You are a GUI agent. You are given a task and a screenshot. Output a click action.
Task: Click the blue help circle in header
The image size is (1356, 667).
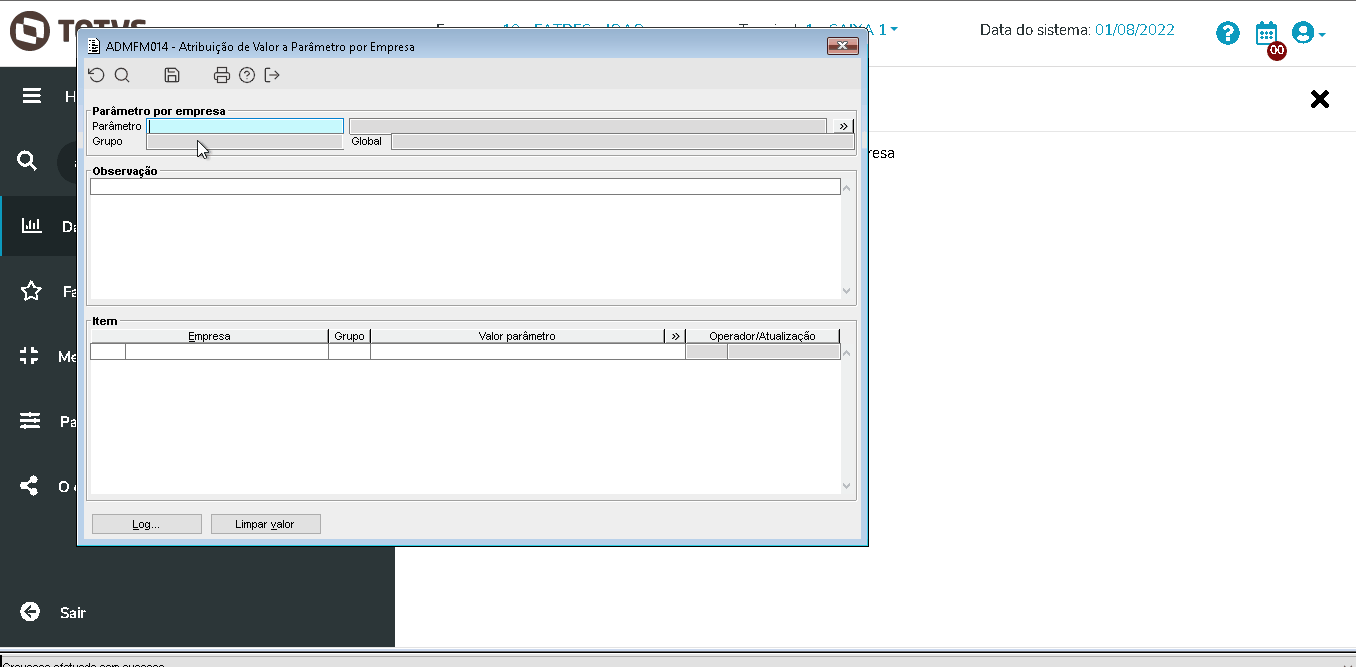coord(1228,33)
